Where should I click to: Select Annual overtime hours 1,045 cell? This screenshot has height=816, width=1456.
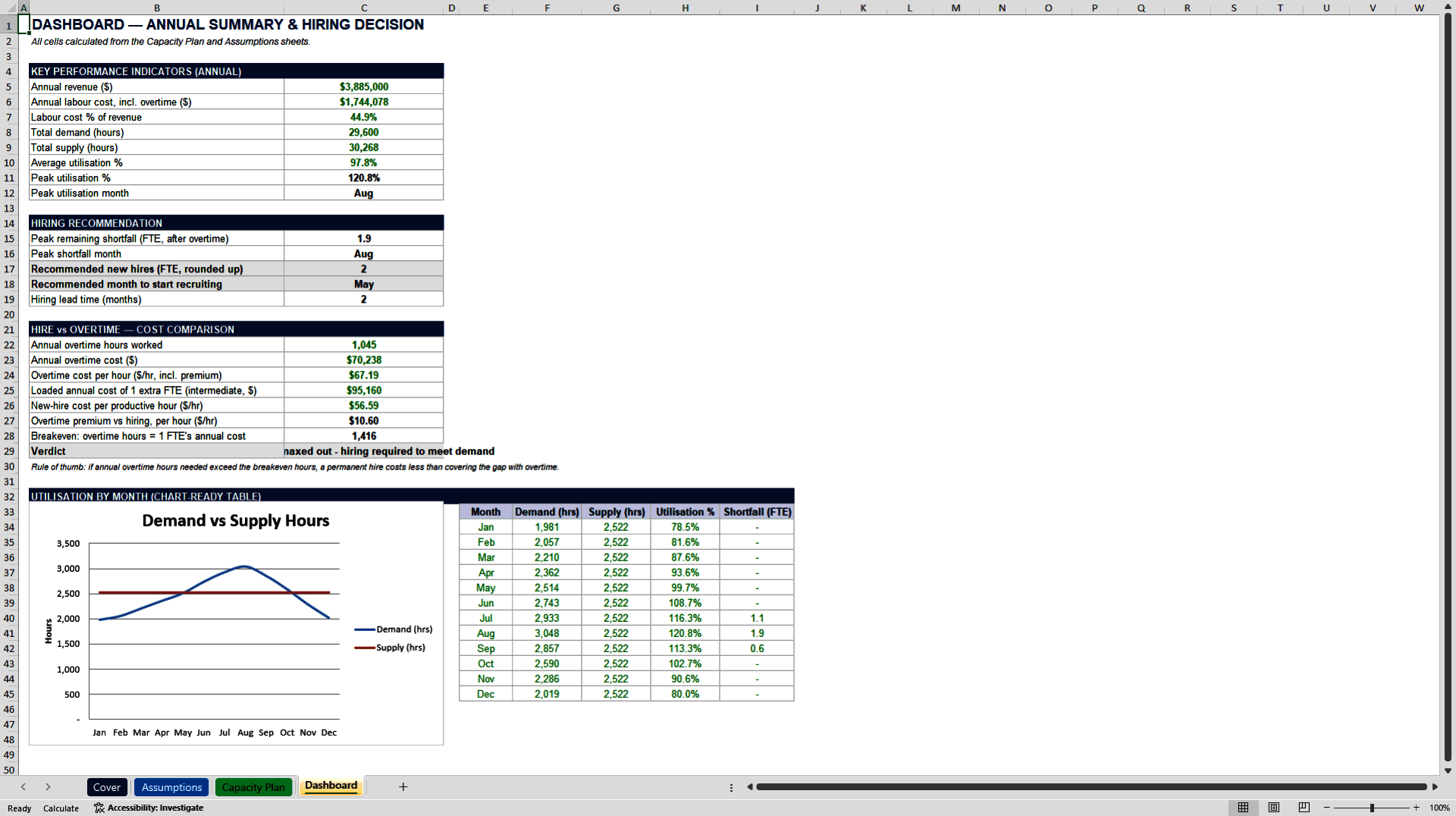click(x=364, y=345)
